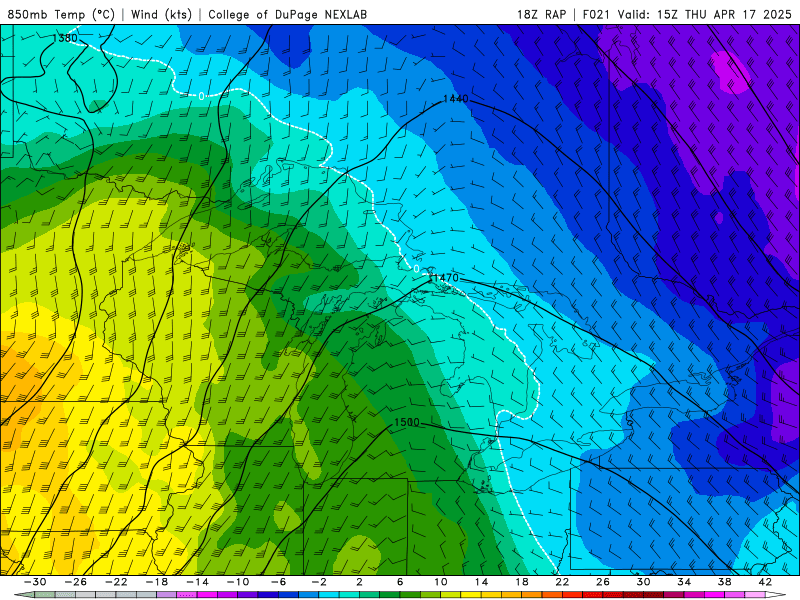Screen dimensions: 800x600
Task: Click the 1440 height contour label
Action: (456, 98)
